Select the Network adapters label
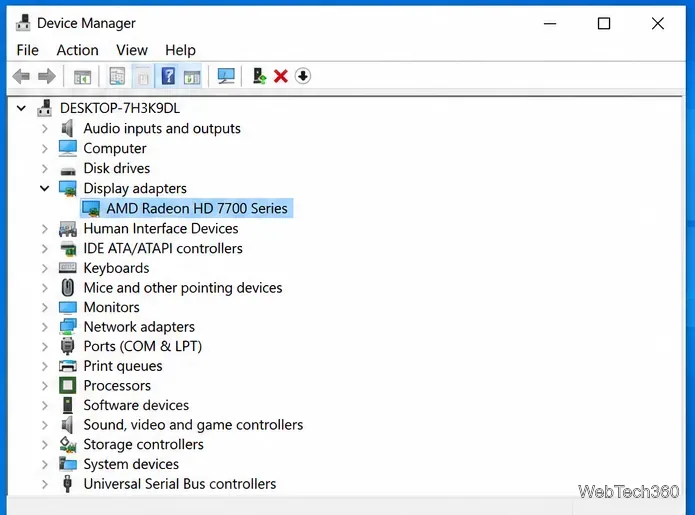Viewport: 695px width, 515px height. pyautogui.click(x=139, y=327)
